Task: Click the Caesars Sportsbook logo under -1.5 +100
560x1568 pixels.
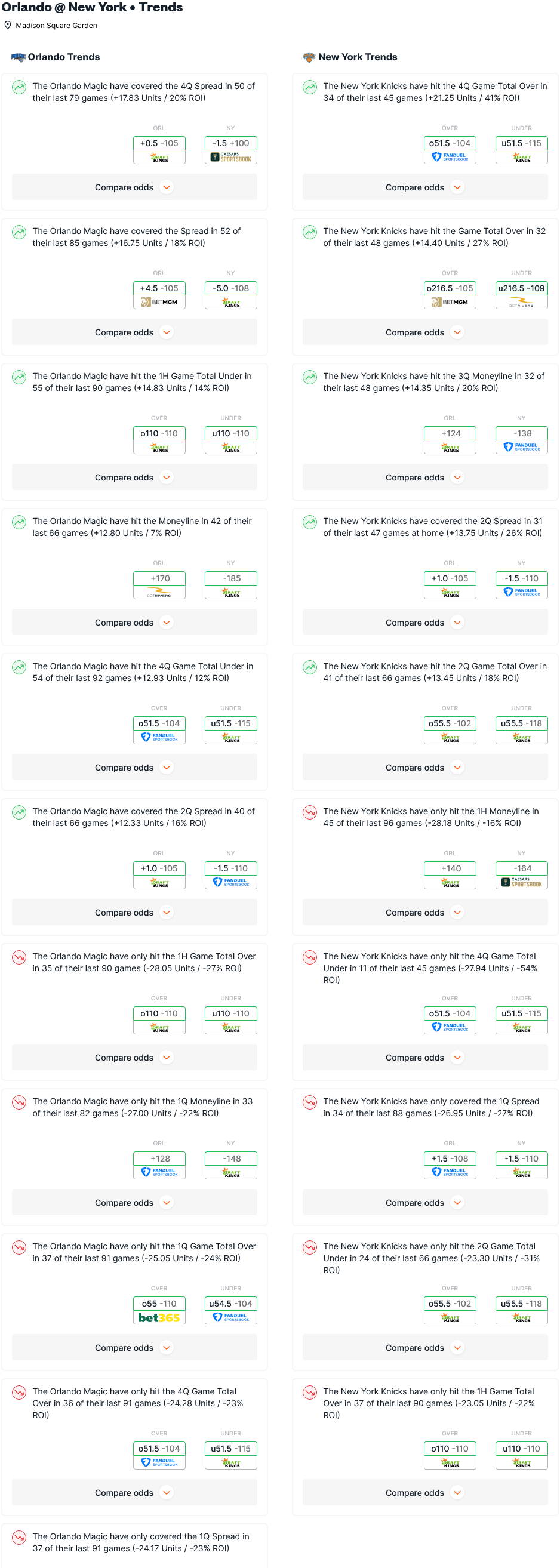Action: [230, 158]
